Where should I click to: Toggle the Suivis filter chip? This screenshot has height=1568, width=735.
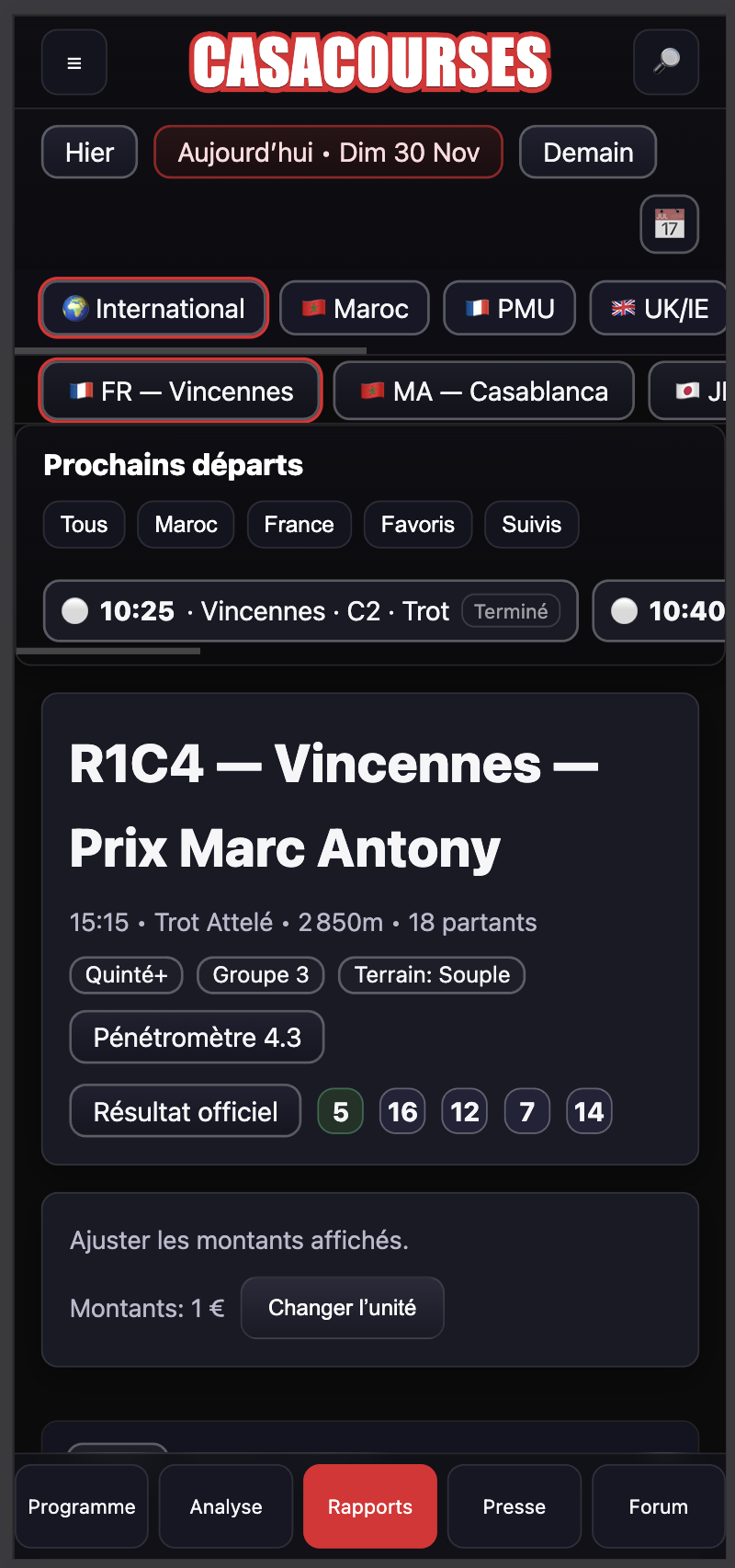[x=531, y=525]
